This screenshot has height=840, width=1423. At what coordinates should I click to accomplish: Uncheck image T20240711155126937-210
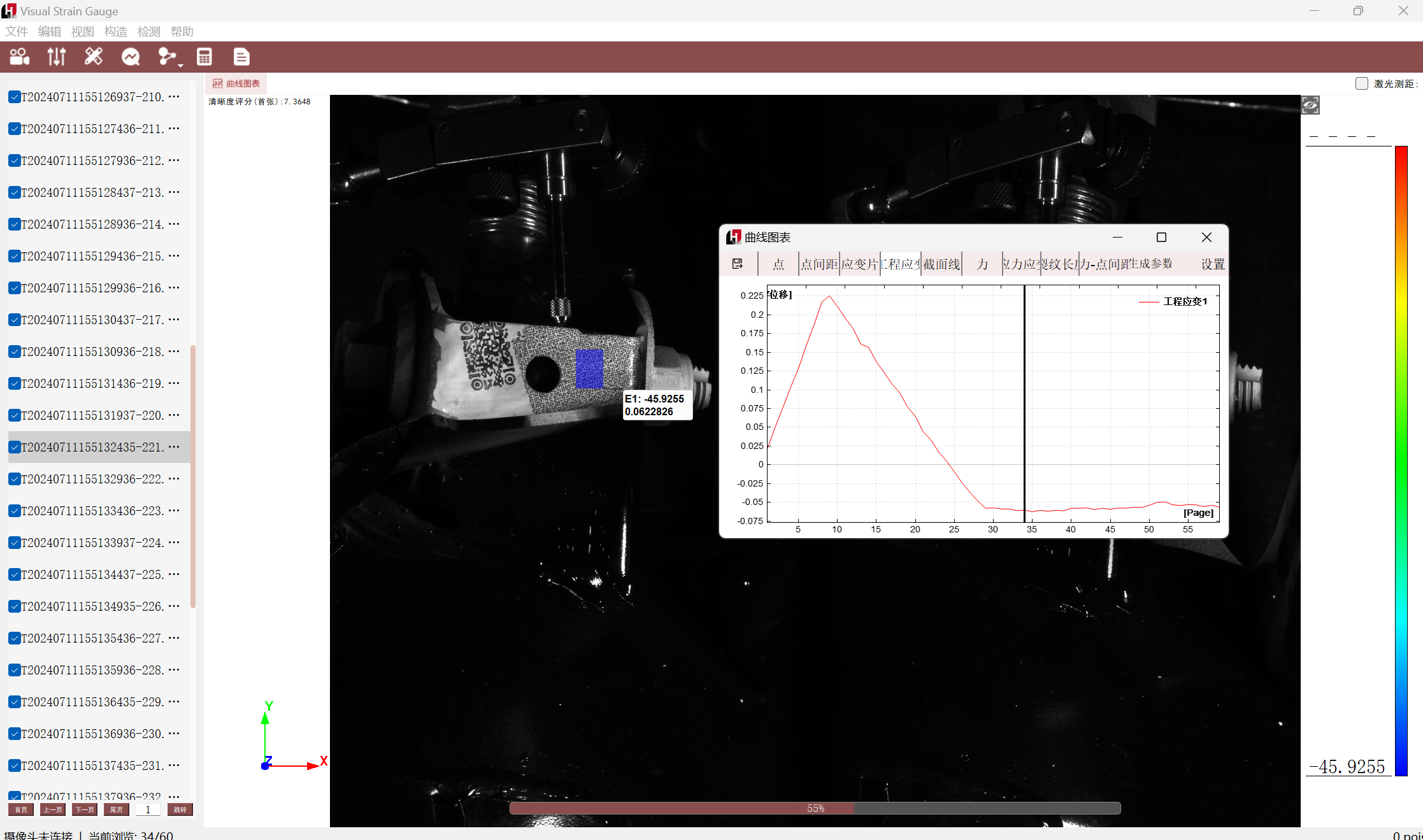tap(15, 97)
